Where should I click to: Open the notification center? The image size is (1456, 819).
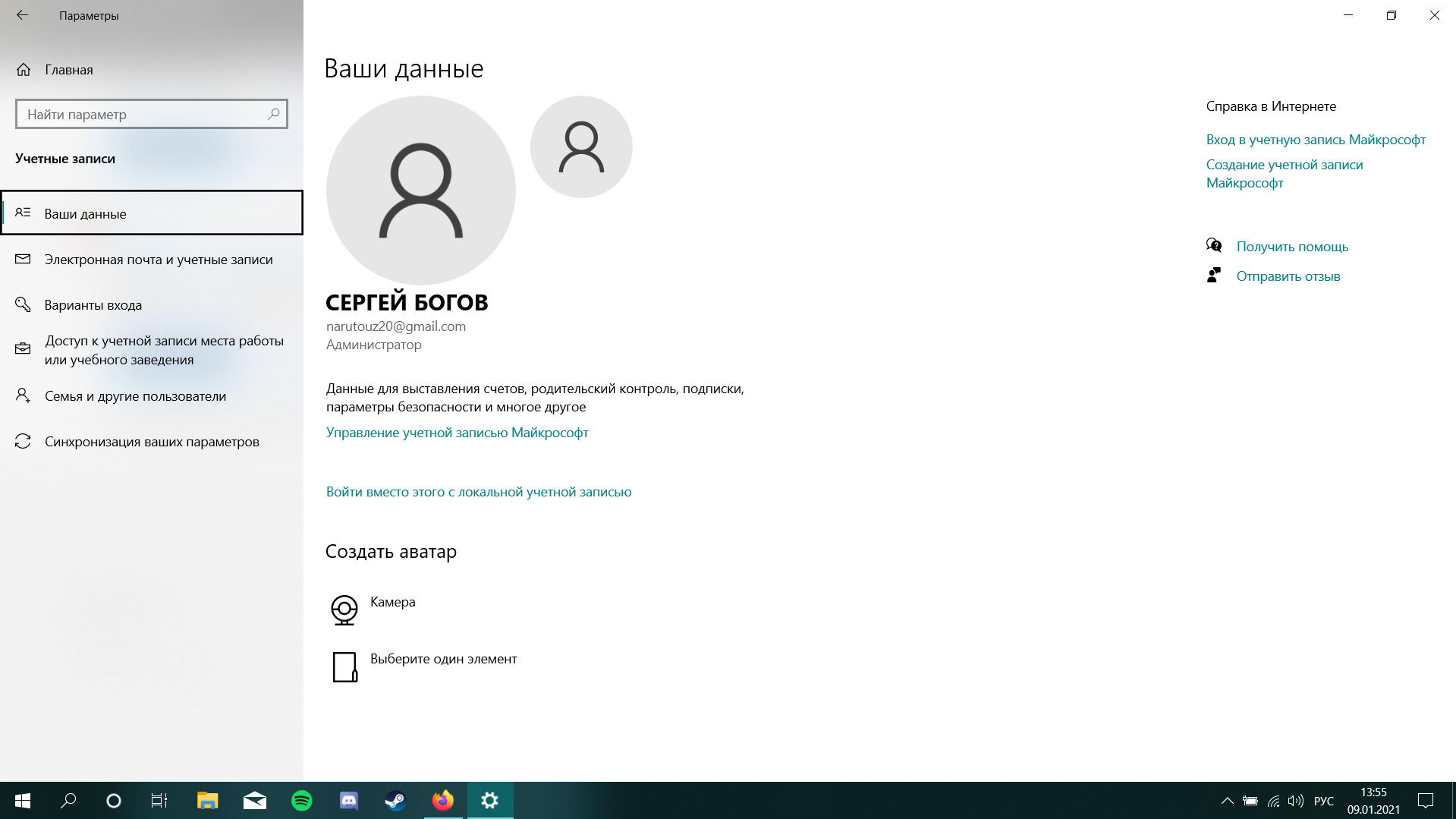pyautogui.click(x=1426, y=801)
